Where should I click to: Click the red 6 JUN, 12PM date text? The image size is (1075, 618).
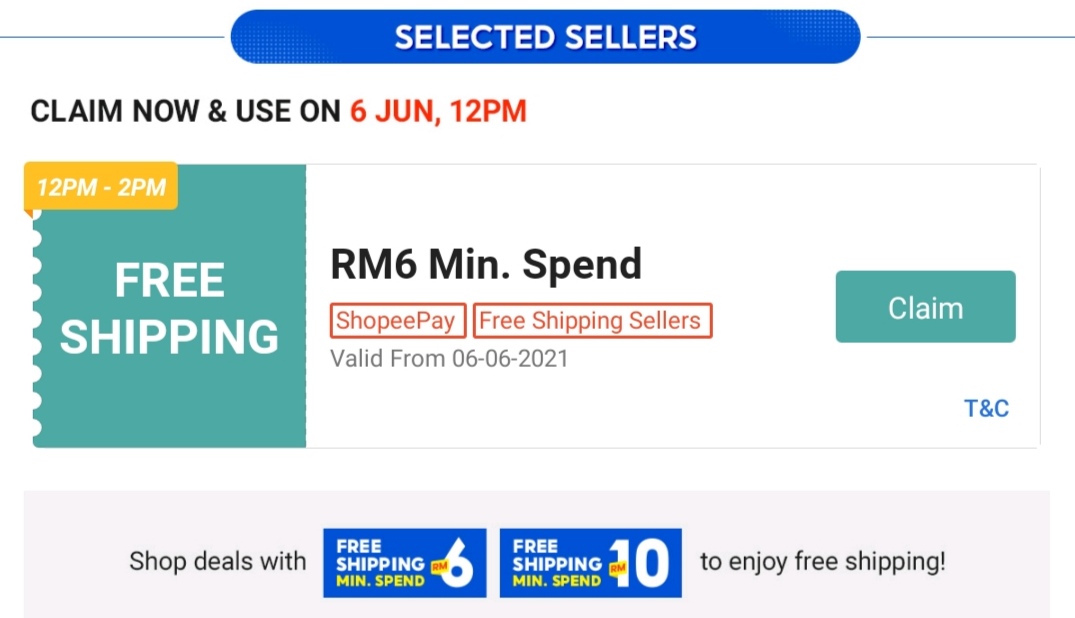(438, 111)
